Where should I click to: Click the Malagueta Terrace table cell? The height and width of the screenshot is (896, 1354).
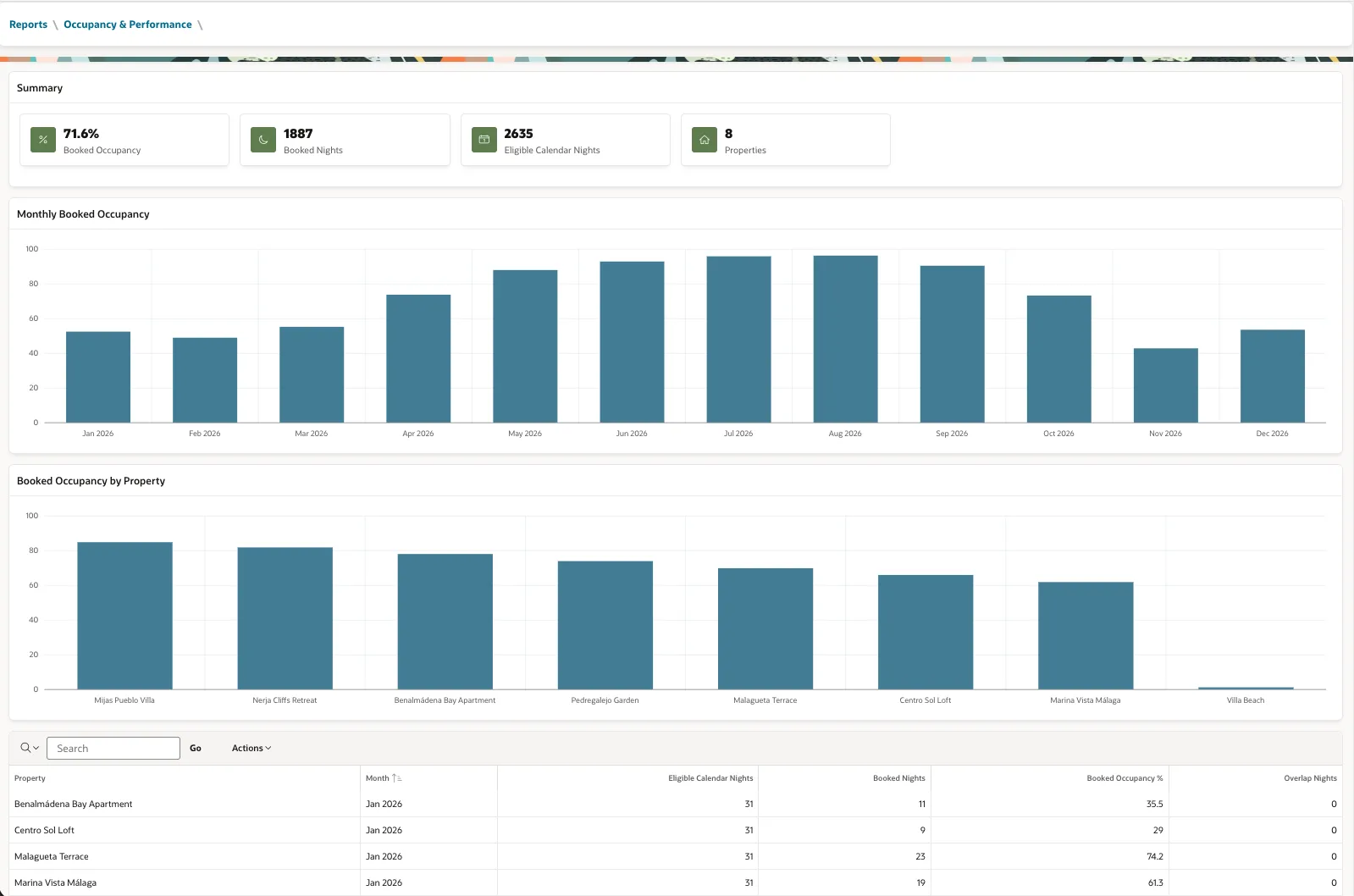coord(185,856)
